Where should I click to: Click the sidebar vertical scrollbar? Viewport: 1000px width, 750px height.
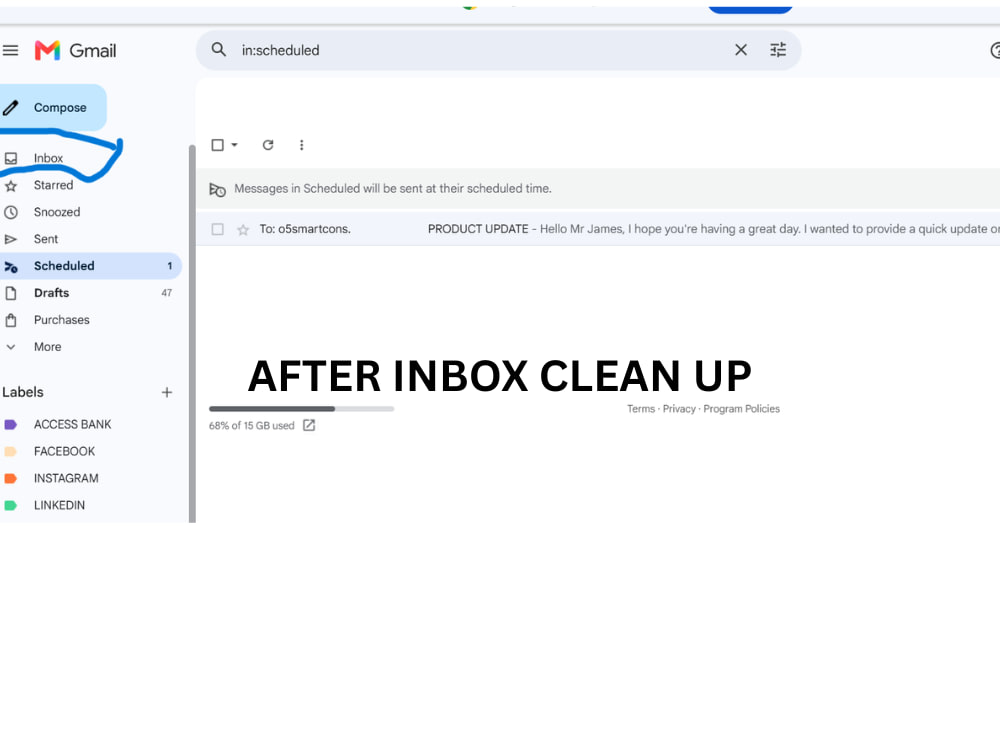point(192,333)
